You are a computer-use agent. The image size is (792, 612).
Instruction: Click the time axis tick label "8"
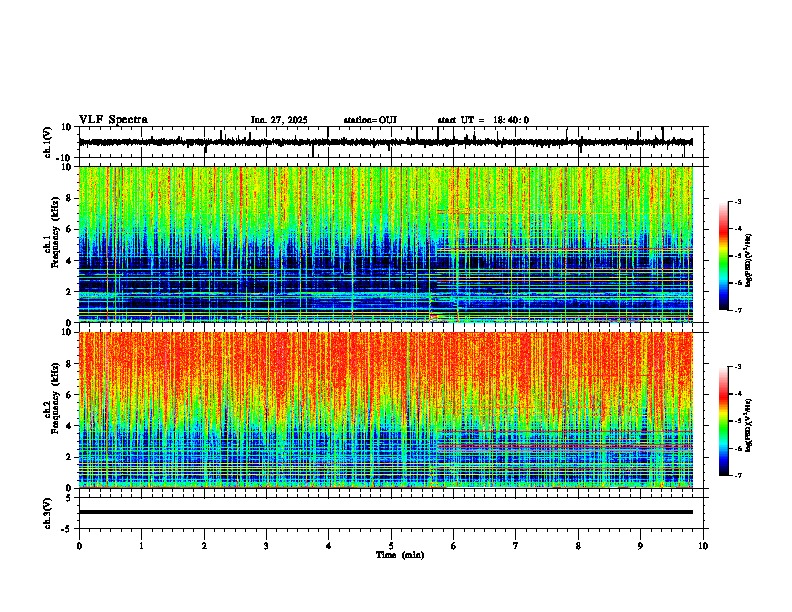578,546
